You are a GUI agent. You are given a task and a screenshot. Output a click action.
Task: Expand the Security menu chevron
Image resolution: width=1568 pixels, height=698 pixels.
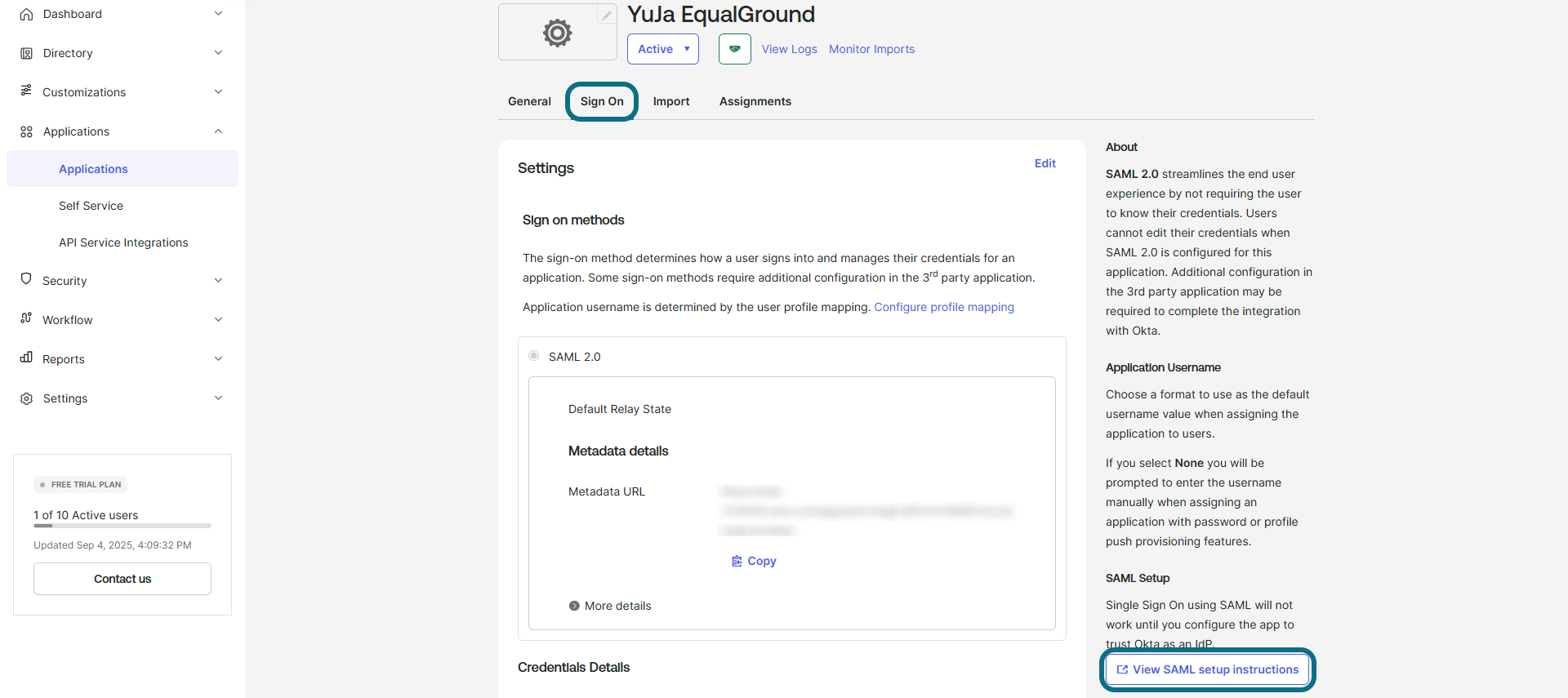point(218,281)
